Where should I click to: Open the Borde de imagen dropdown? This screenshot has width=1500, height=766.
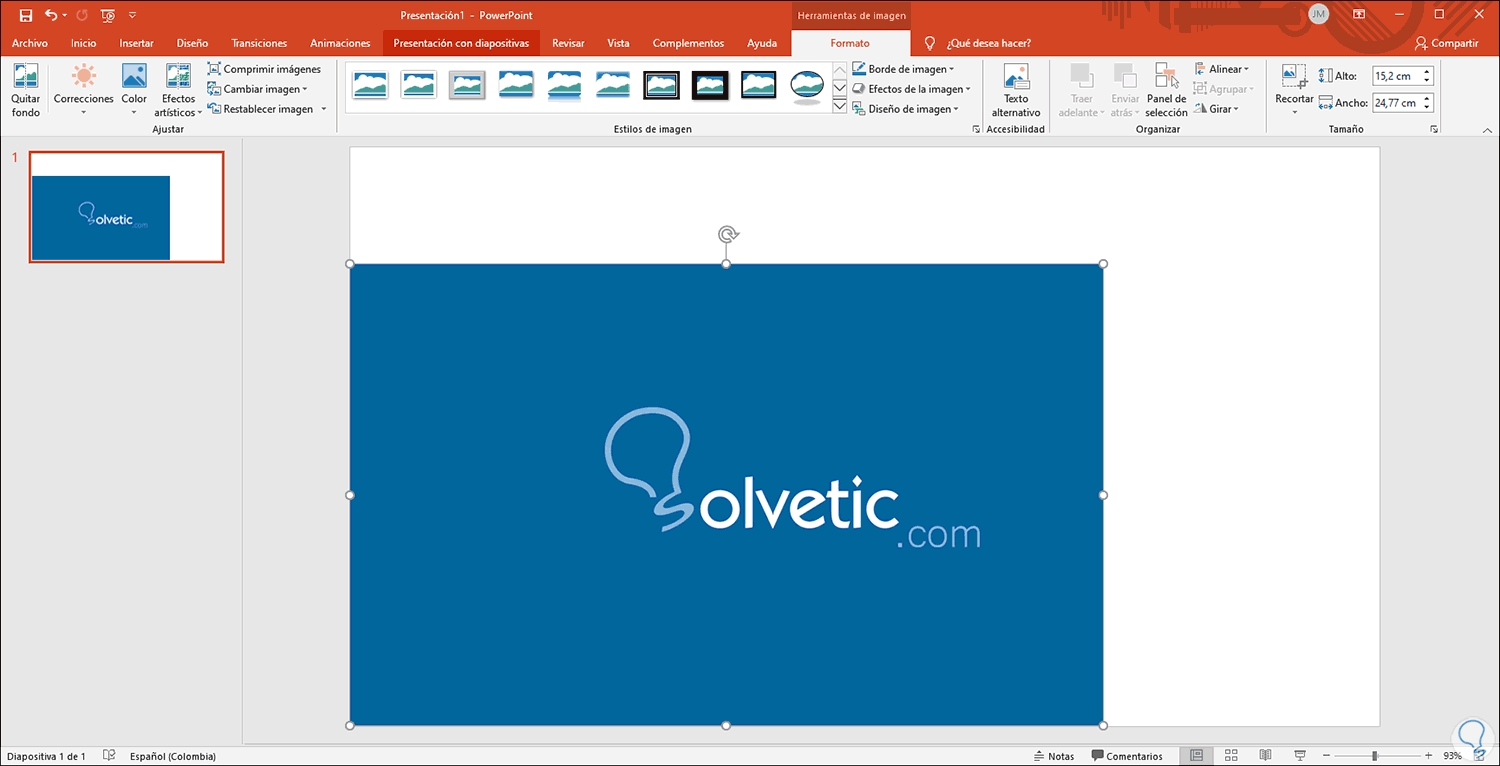click(x=903, y=69)
